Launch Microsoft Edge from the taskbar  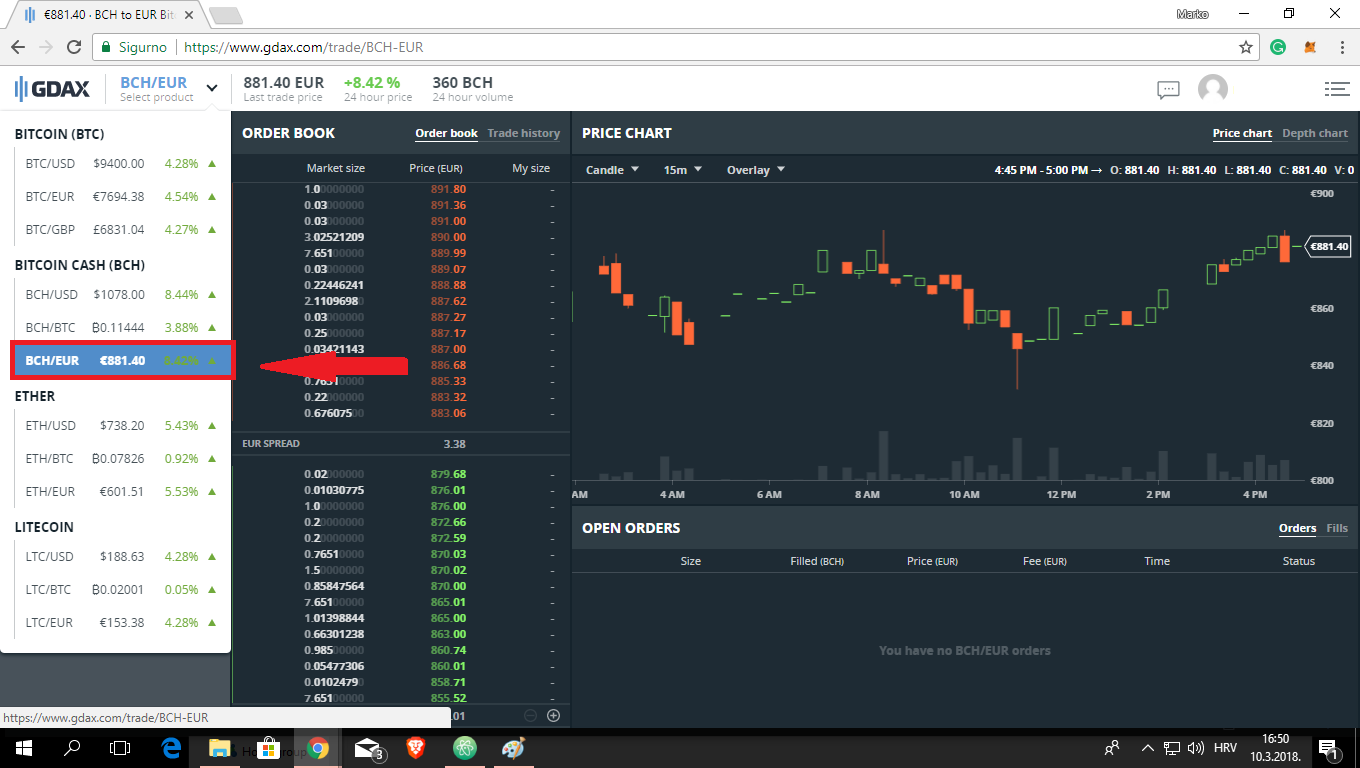[x=171, y=748]
